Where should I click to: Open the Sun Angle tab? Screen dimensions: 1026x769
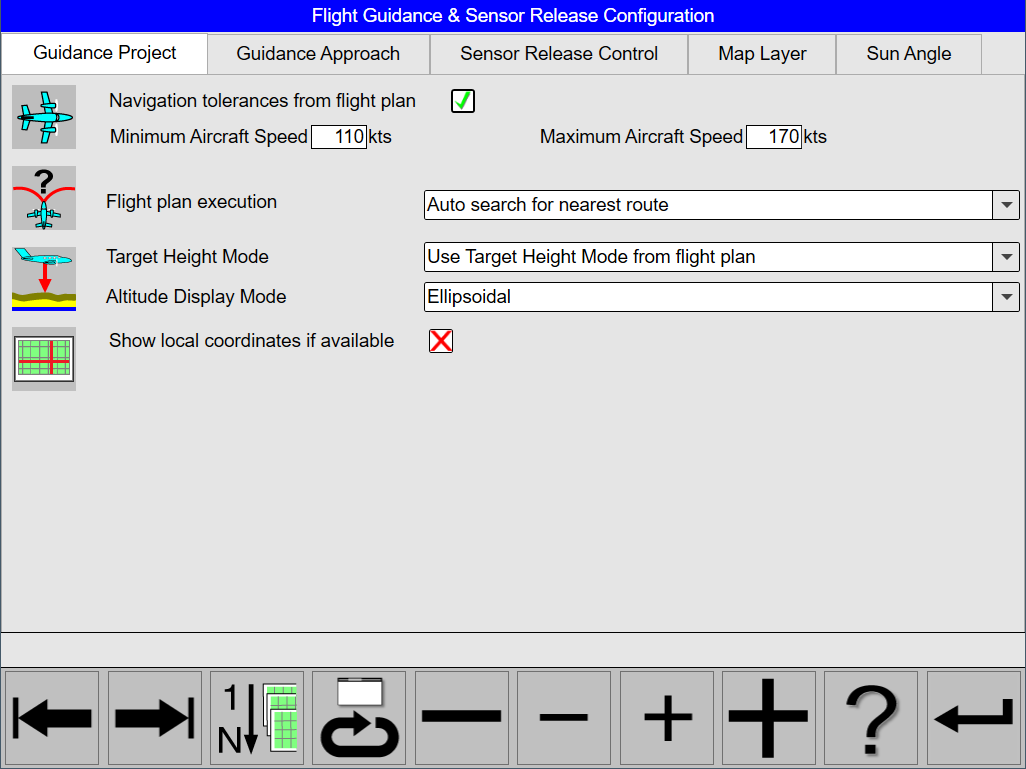(x=908, y=54)
